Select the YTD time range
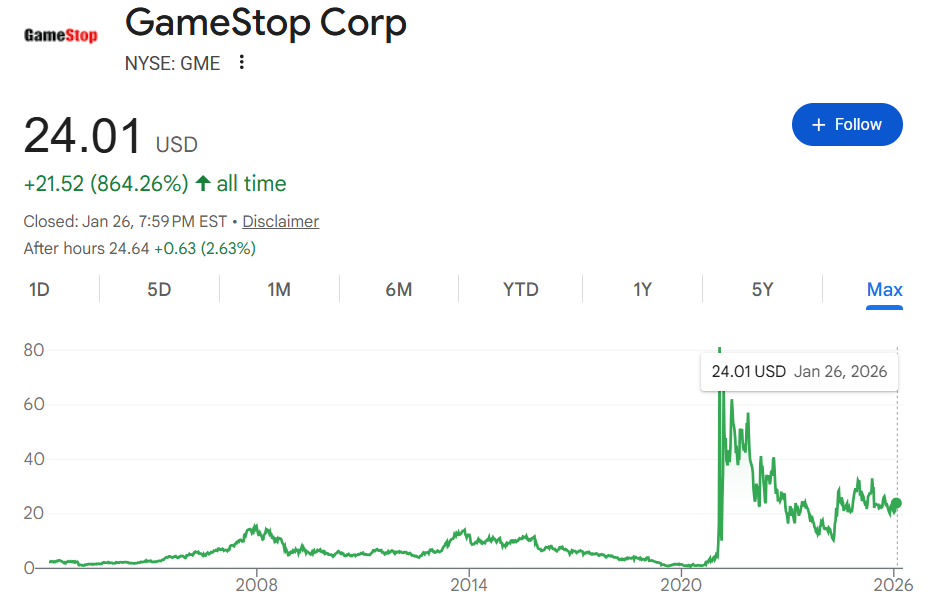930x609 pixels. tap(520, 290)
